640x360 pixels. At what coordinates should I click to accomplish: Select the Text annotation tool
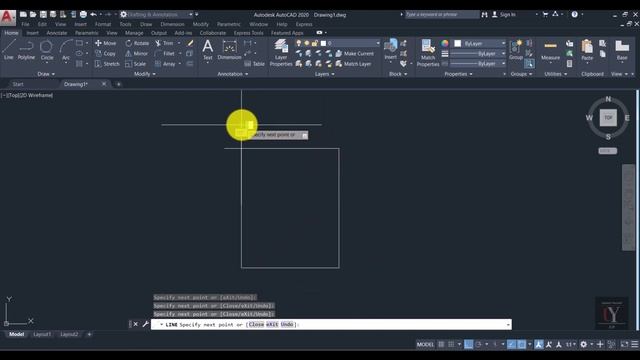[207, 50]
